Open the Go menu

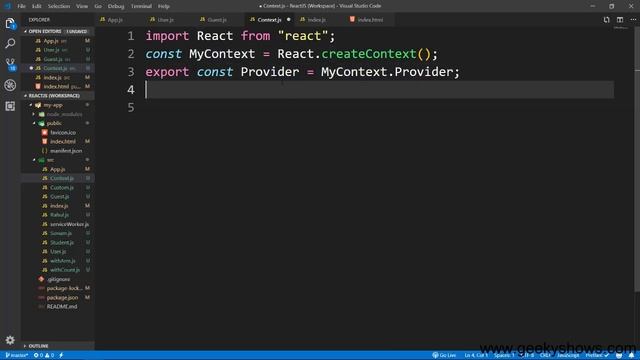[98, 6]
